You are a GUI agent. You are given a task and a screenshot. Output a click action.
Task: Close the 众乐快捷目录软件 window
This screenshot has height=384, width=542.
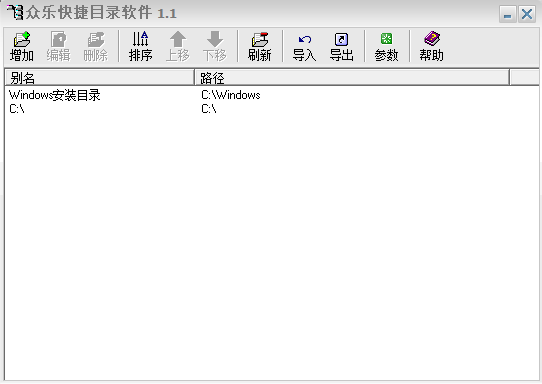click(527, 15)
